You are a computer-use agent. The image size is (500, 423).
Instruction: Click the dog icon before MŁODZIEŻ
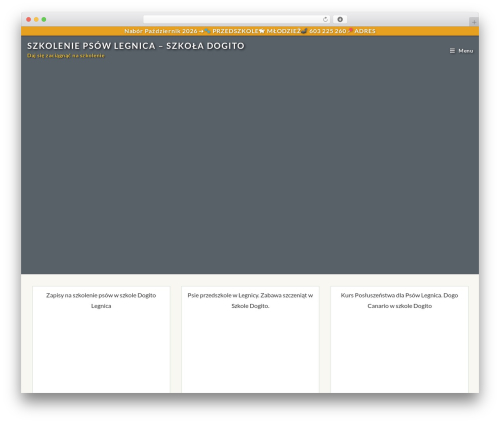click(262, 31)
